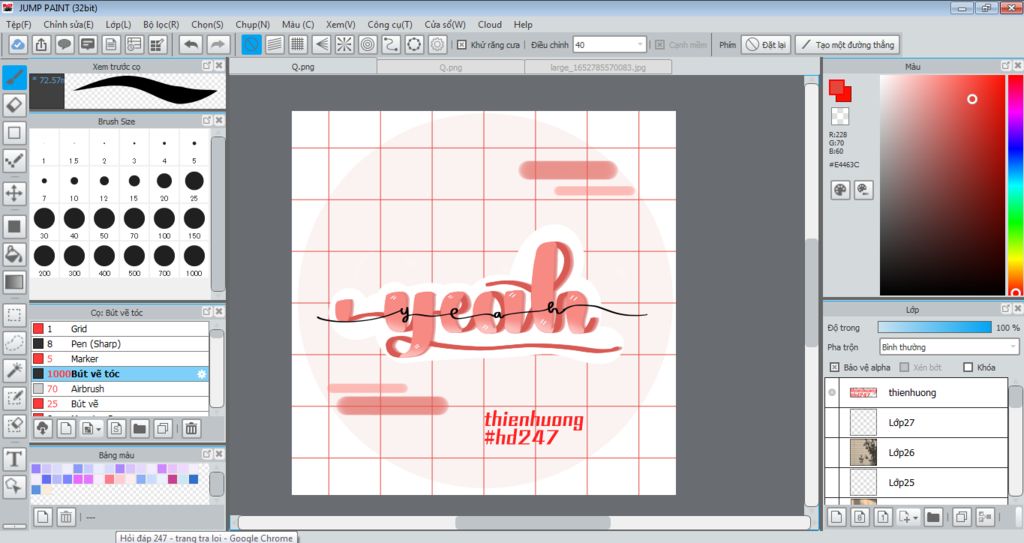Toggle Bảo vệ alpha checkbox
Viewport: 1024px width, 543px height.
click(834, 367)
